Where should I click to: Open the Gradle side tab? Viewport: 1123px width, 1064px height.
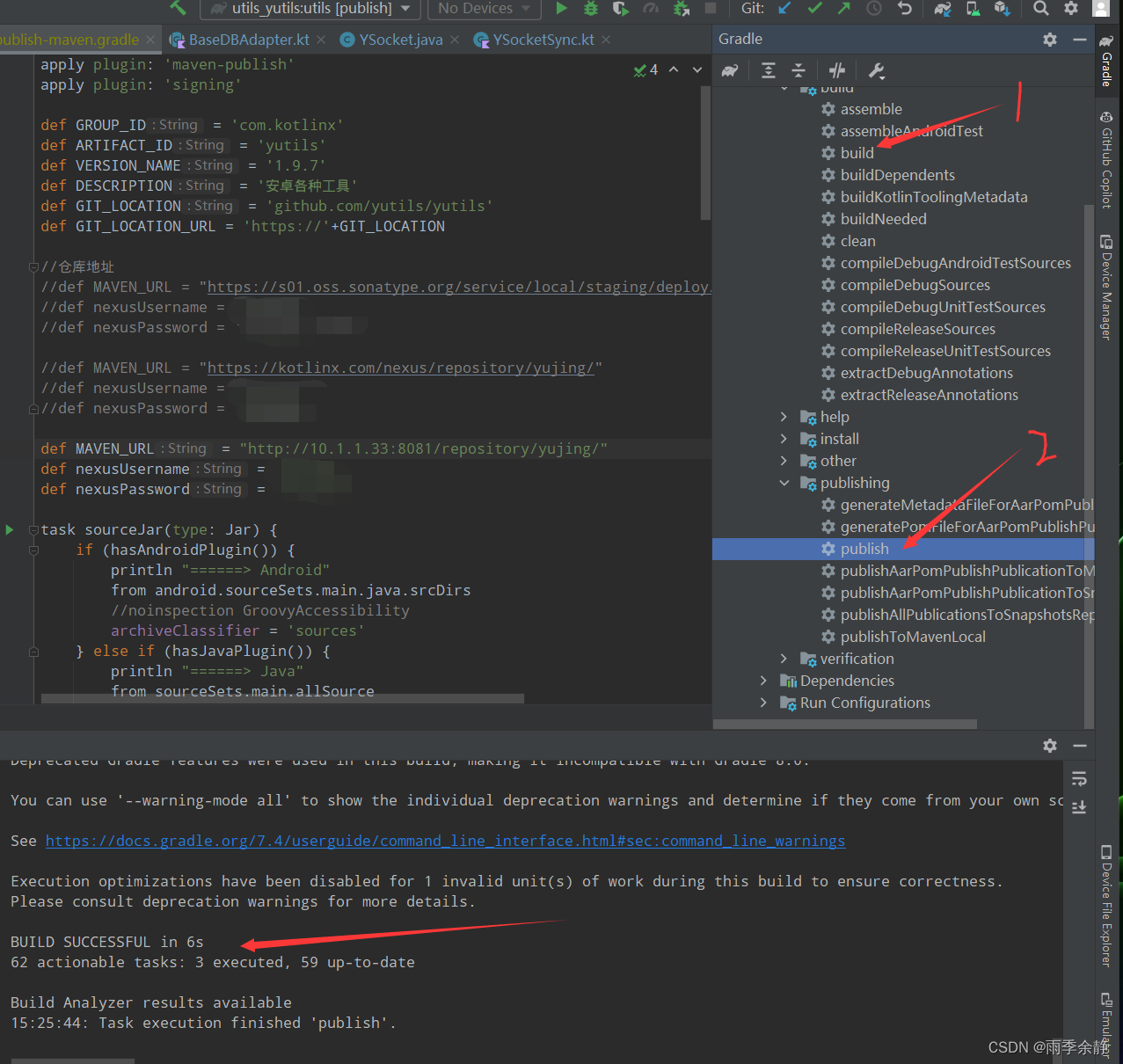pos(1106,62)
